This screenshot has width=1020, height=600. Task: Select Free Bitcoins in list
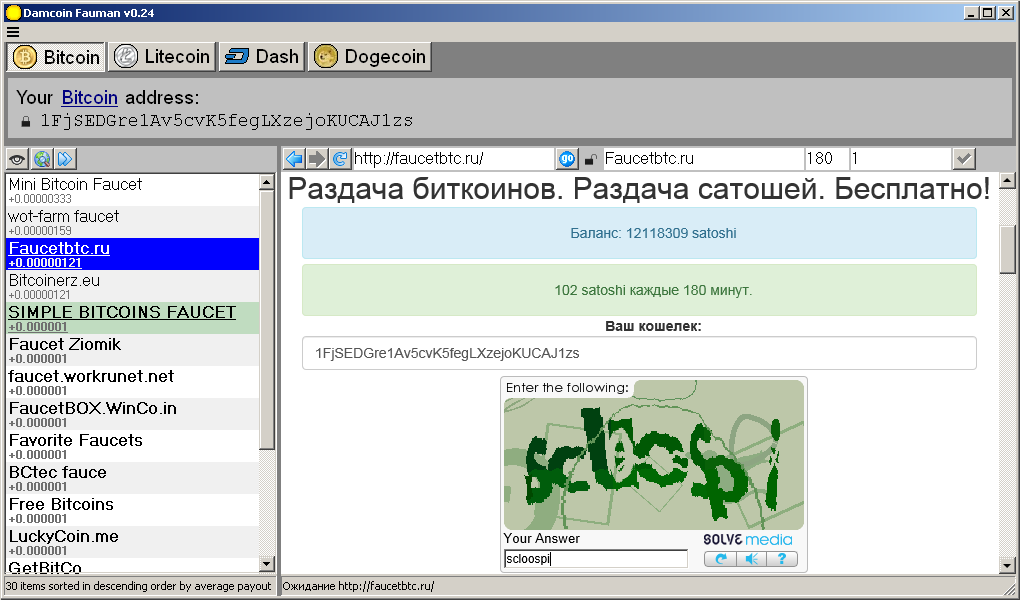[x=133, y=510]
